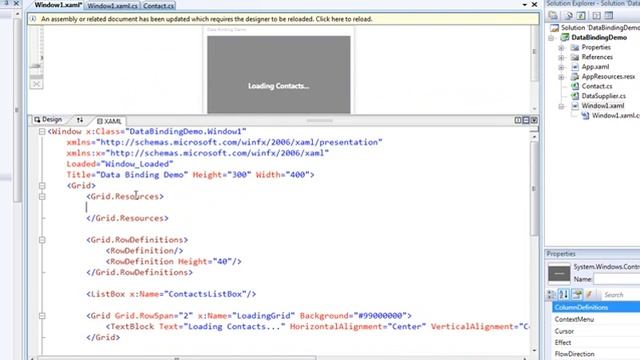This screenshot has height=360, width=640.
Task: Open the active files dropdown arrow
Action: pos(524,4)
